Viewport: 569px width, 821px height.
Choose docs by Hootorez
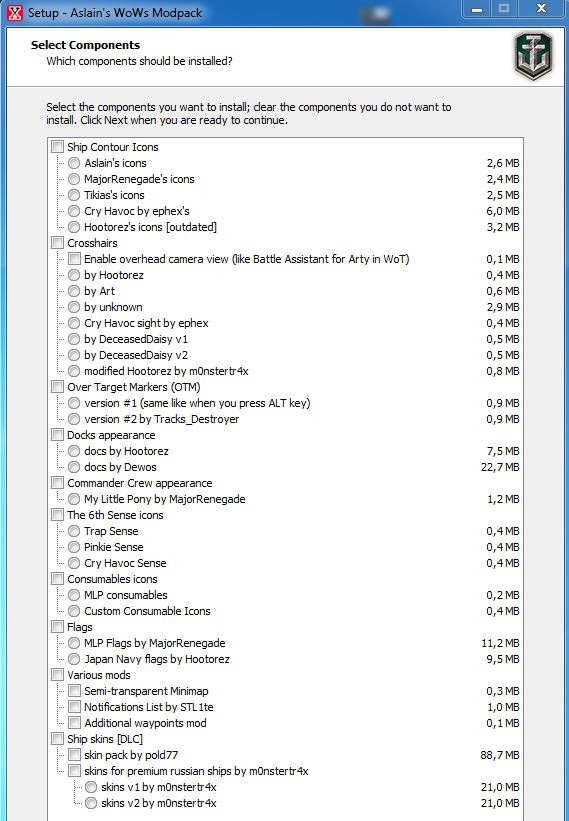(x=74, y=451)
